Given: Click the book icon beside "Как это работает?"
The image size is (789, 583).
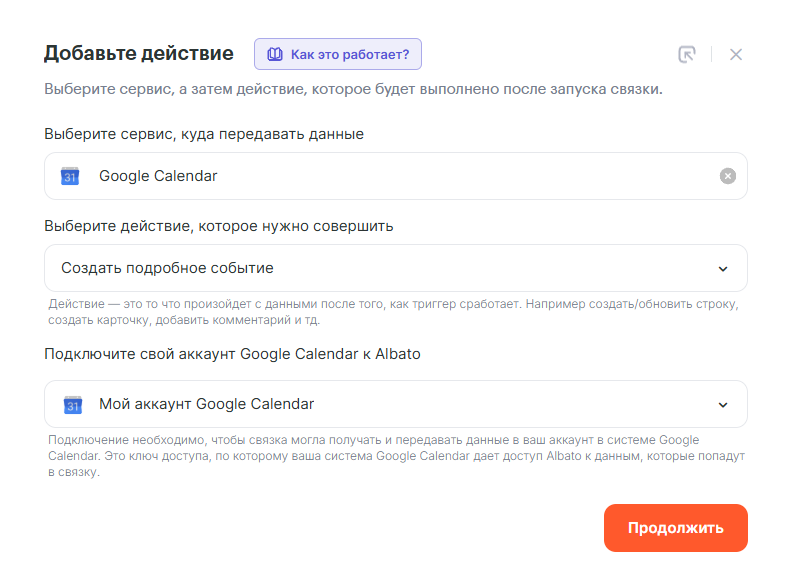Looking at the screenshot, I should (274, 54).
